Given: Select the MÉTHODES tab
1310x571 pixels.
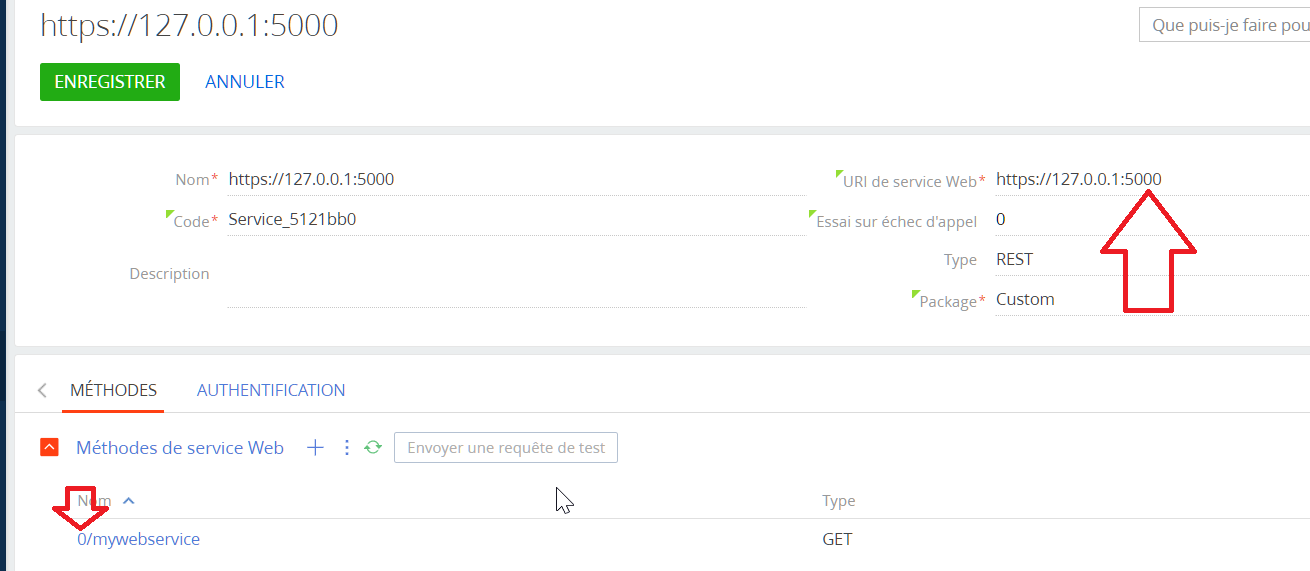Looking at the screenshot, I should pyautogui.click(x=114, y=390).
